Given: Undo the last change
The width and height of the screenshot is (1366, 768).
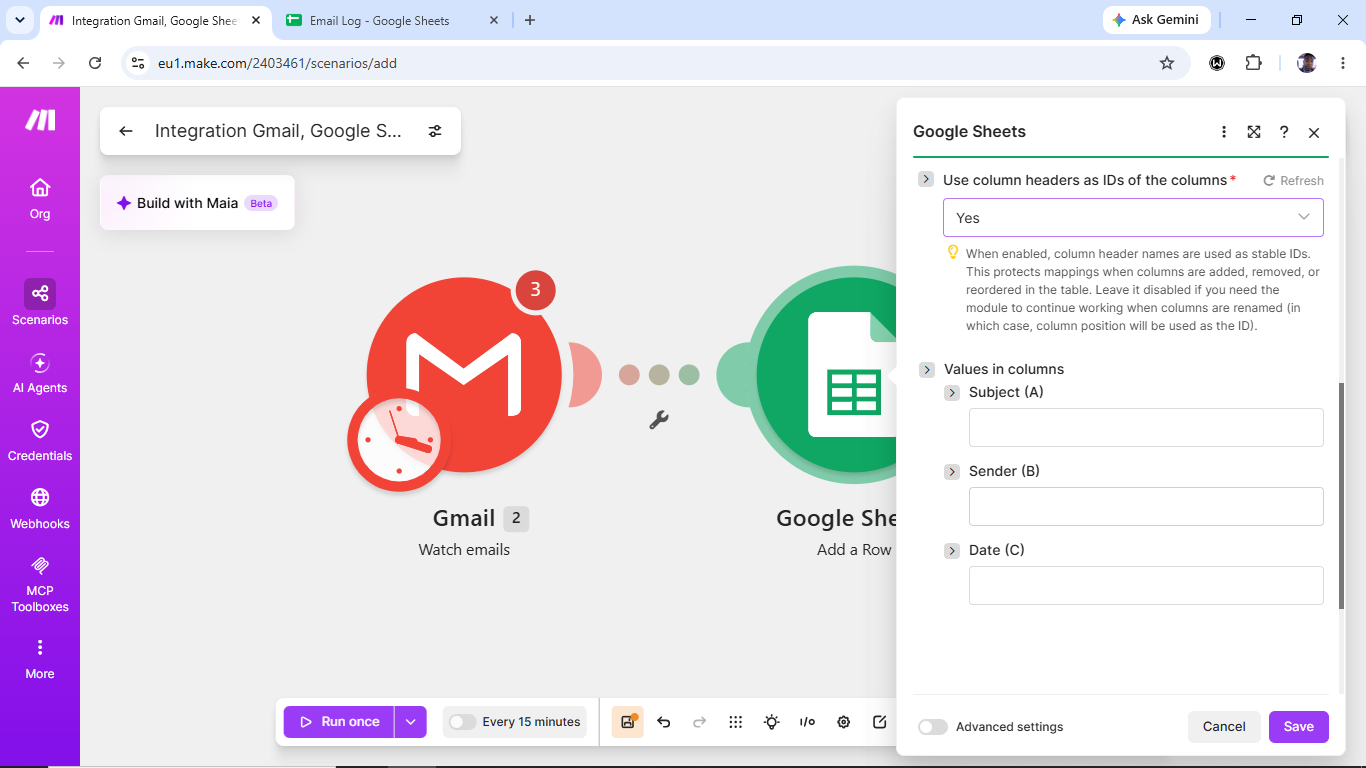Looking at the screenshot, I should point(663,722).
